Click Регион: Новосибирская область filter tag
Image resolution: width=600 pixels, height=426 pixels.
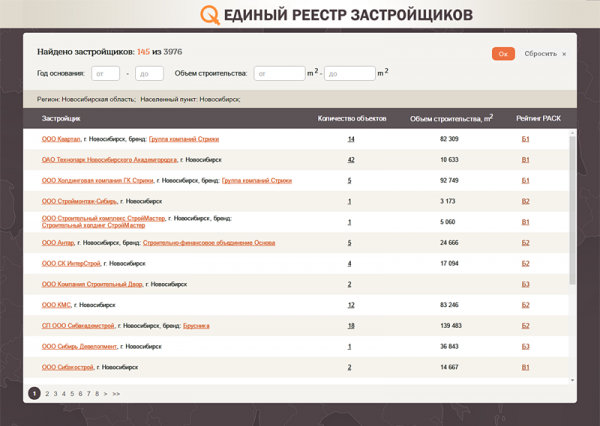(x=86, y=99)
